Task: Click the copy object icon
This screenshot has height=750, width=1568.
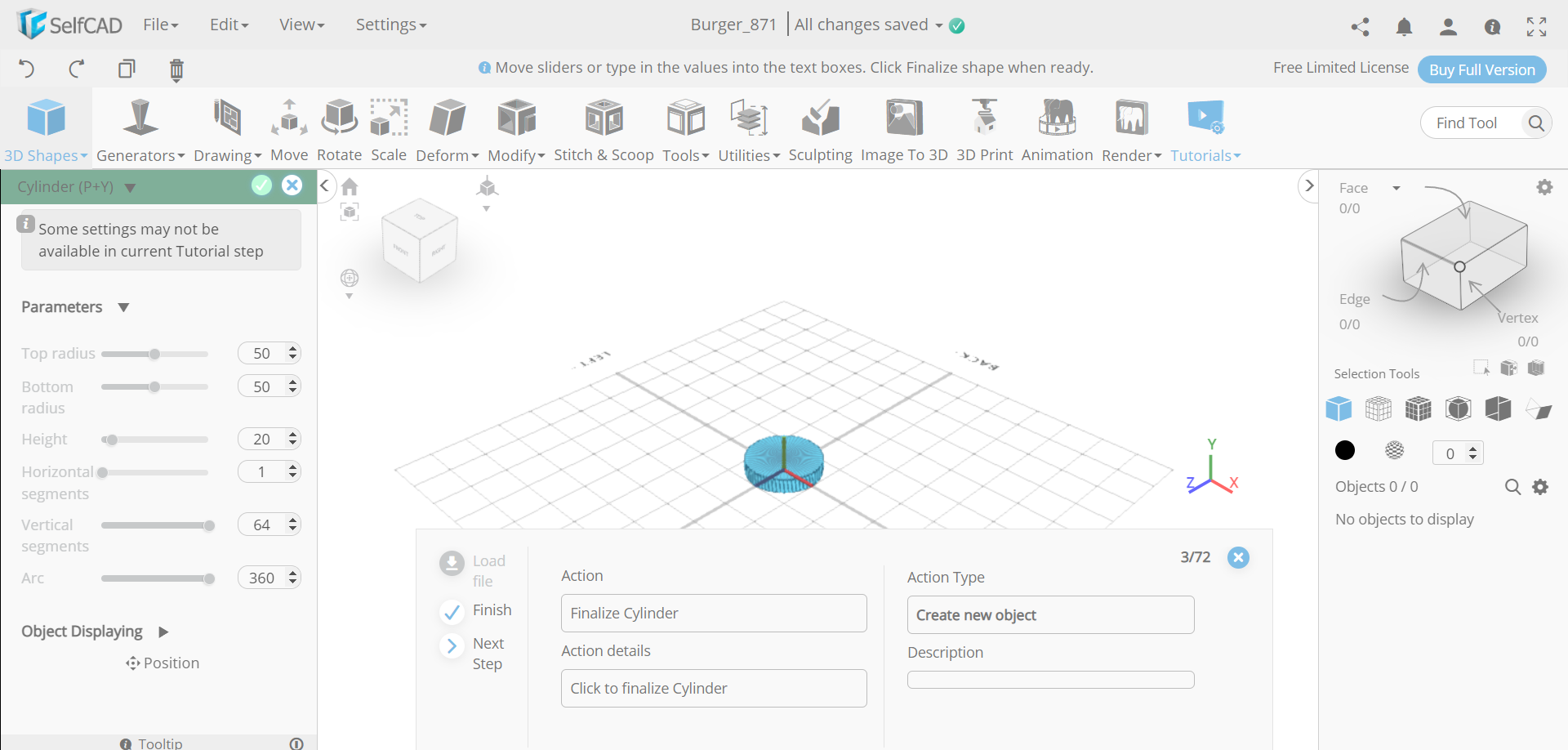Action: (x=127, y=69)
